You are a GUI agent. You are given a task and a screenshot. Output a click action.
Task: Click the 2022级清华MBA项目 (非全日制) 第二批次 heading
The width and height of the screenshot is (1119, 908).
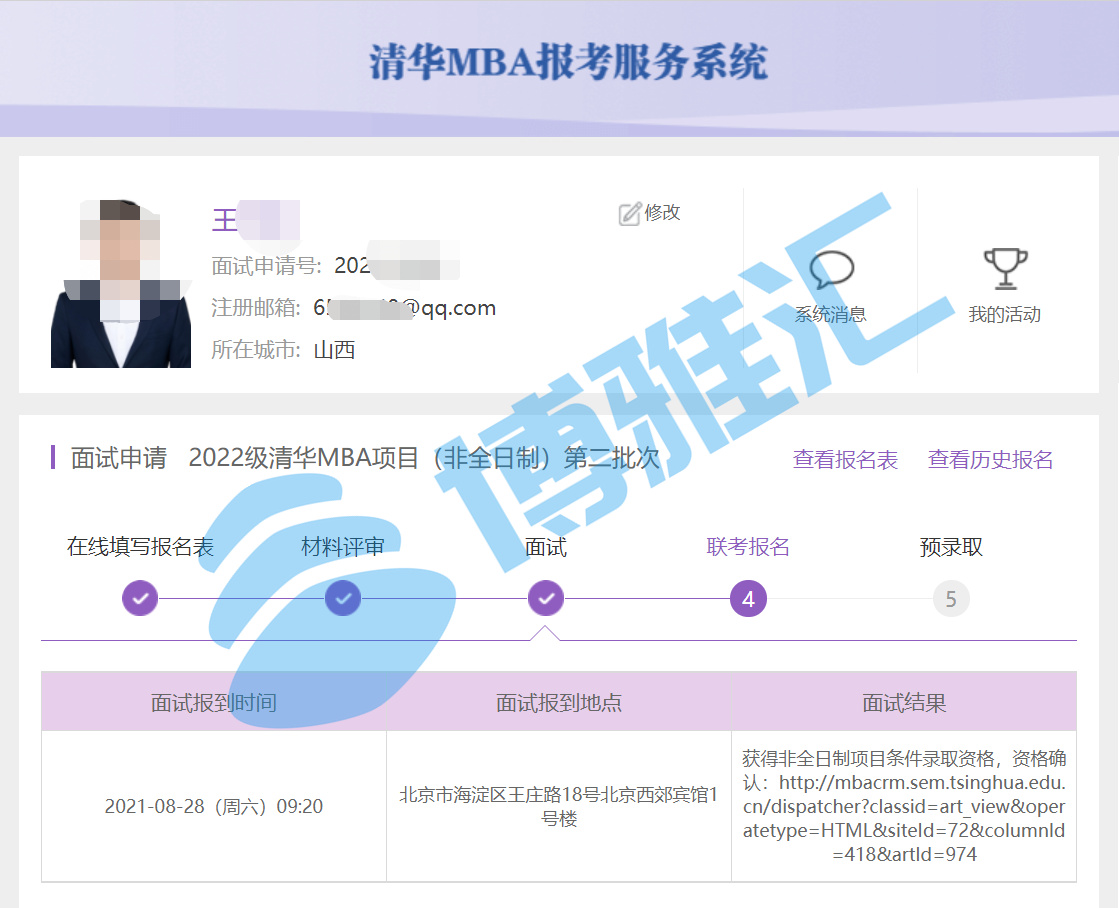(425, 458)
